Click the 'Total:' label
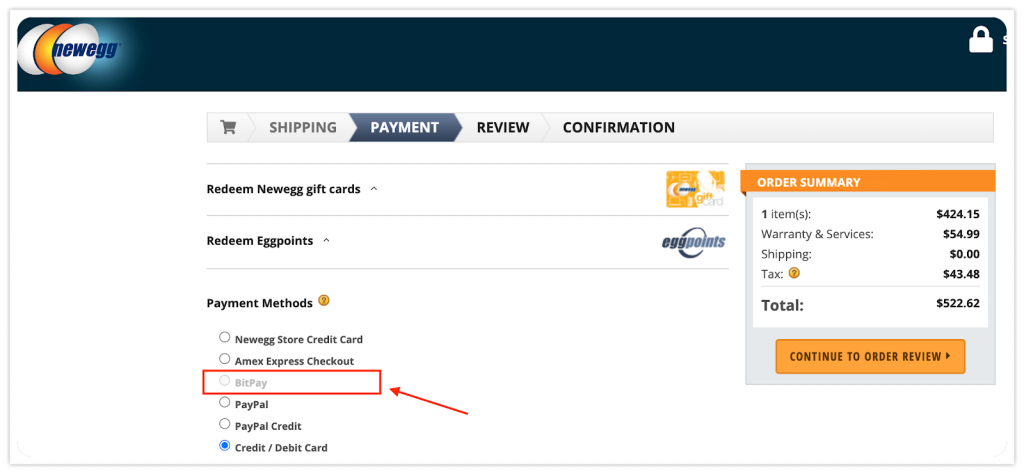 tap(782, 305)
